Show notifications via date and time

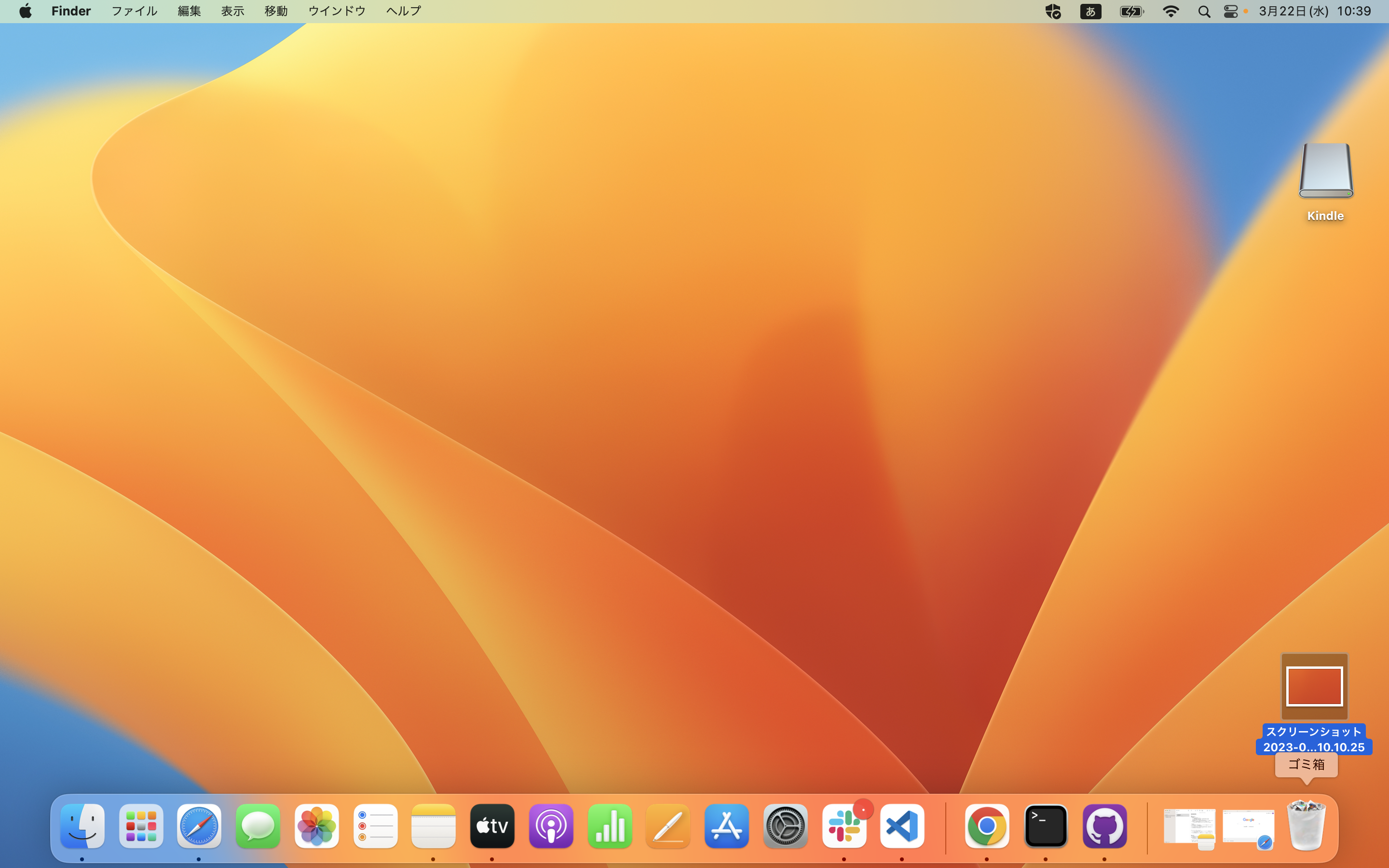(x=1315, y=11)
